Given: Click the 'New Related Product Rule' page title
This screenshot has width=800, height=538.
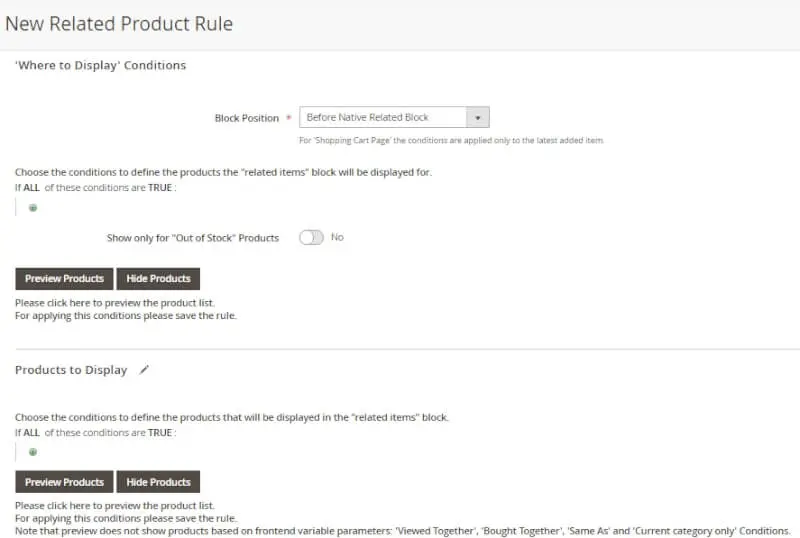Looking at the screenshot, I should tap(119, 24).
